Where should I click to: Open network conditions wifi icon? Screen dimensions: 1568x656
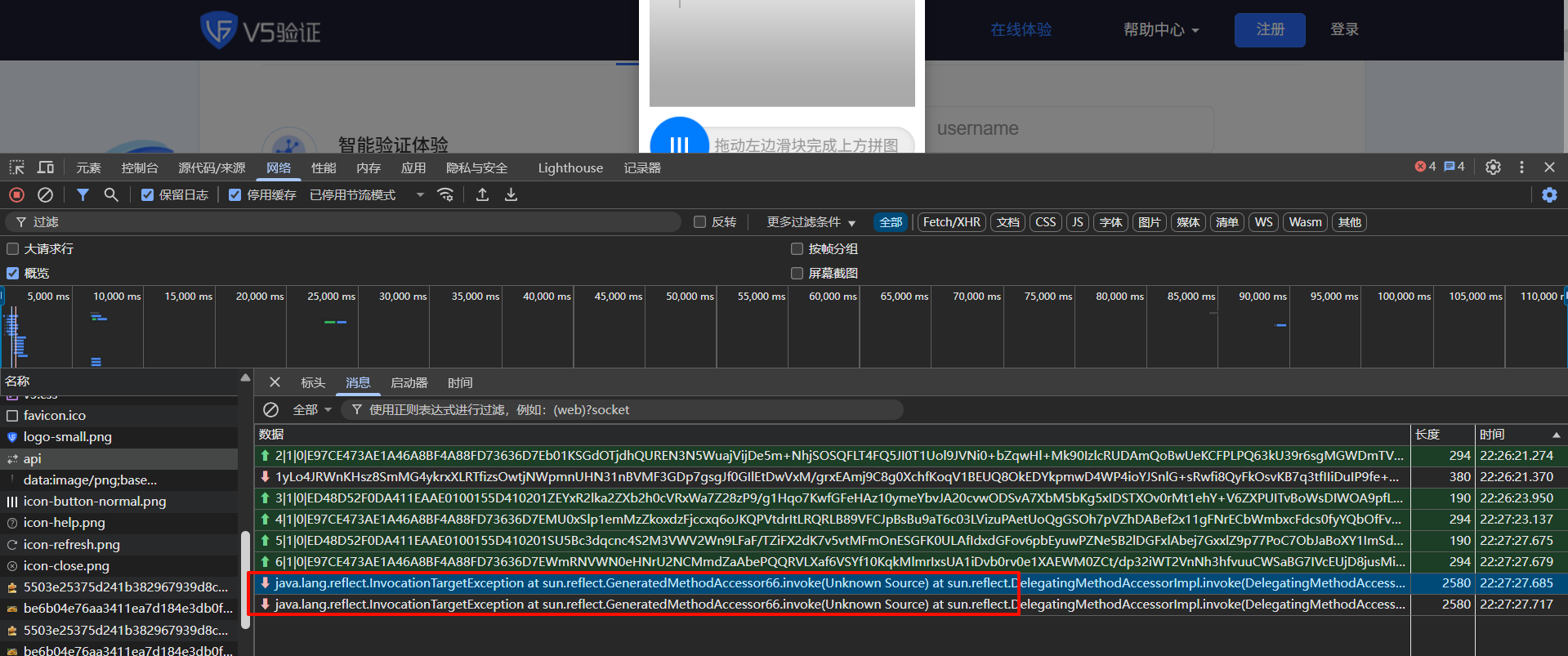point(445,195)
